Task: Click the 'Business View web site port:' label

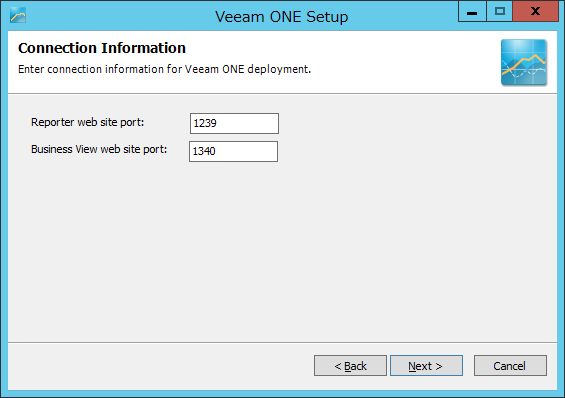Action: click(99, 149)
